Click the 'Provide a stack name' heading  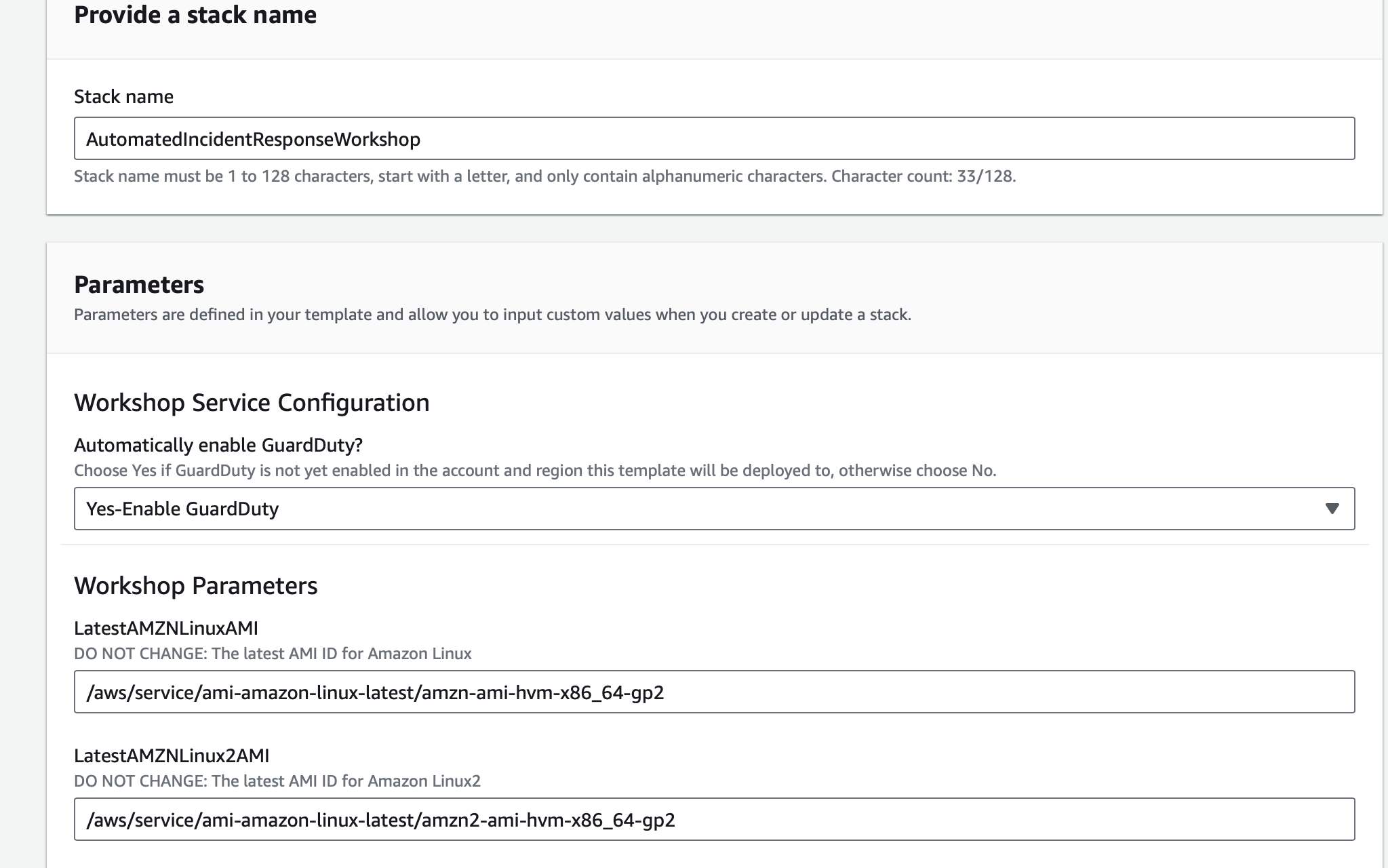pyautogui.click(x=195, y=15)
